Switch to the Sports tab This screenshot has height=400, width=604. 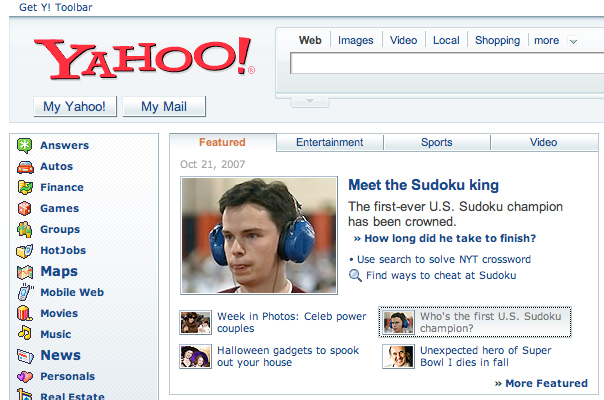436,142
